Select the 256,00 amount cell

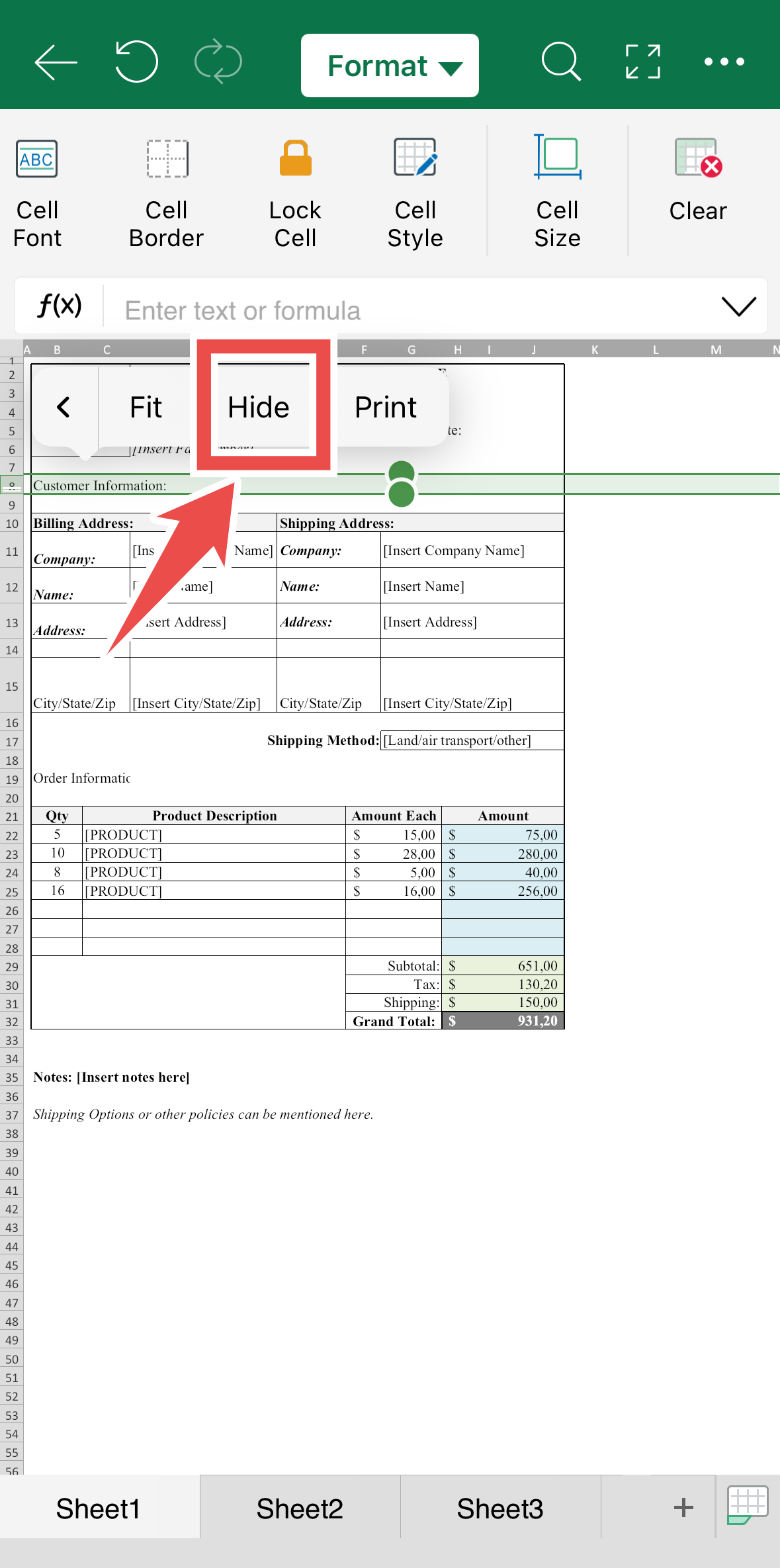[503, 891]
